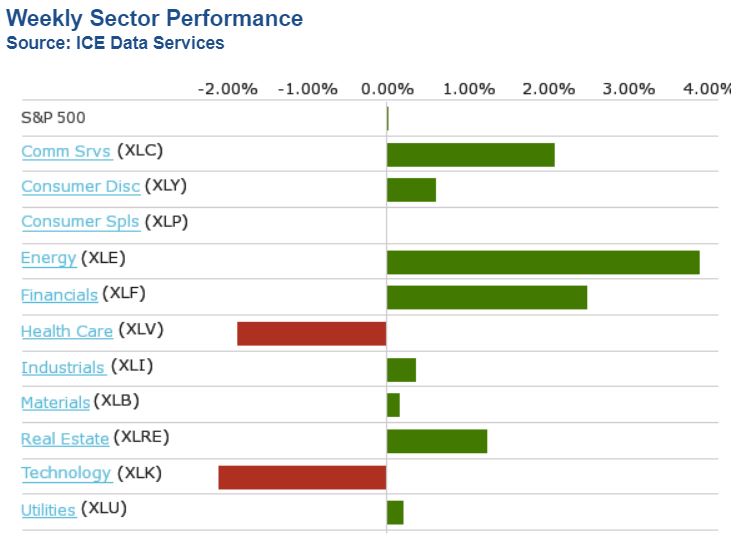Open the Real Estate sector link
The height and width of the screenshot is (545, 742).
click(65, 438)
